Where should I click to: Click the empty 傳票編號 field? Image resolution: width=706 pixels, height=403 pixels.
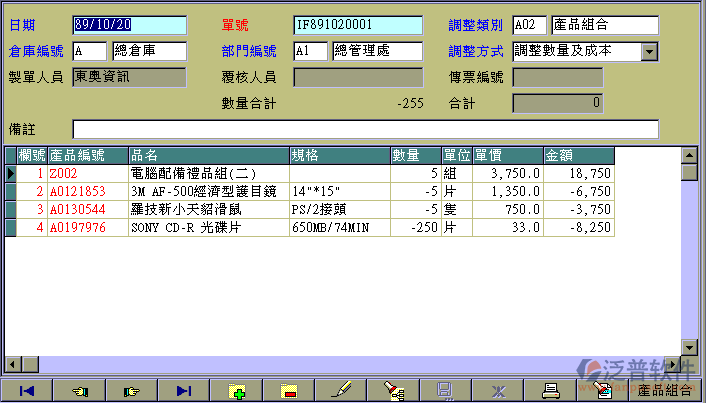(557, 77)
